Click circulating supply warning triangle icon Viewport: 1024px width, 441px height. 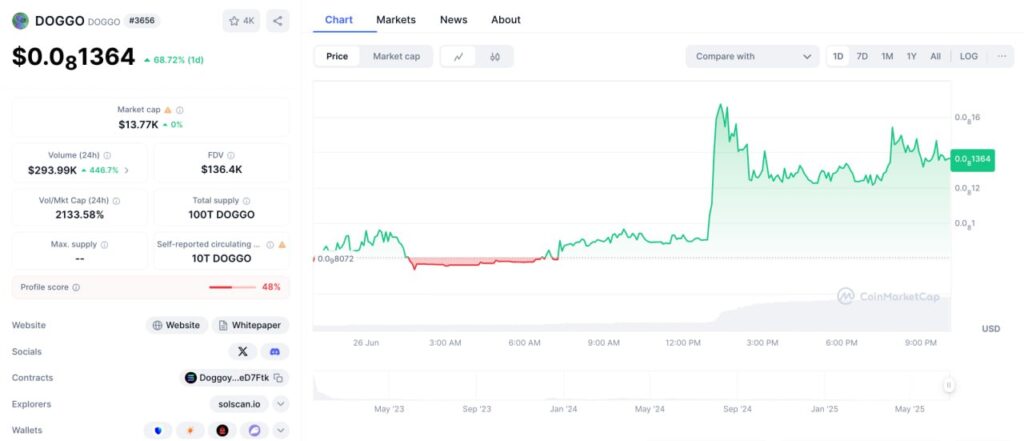[x=281, y=244]
